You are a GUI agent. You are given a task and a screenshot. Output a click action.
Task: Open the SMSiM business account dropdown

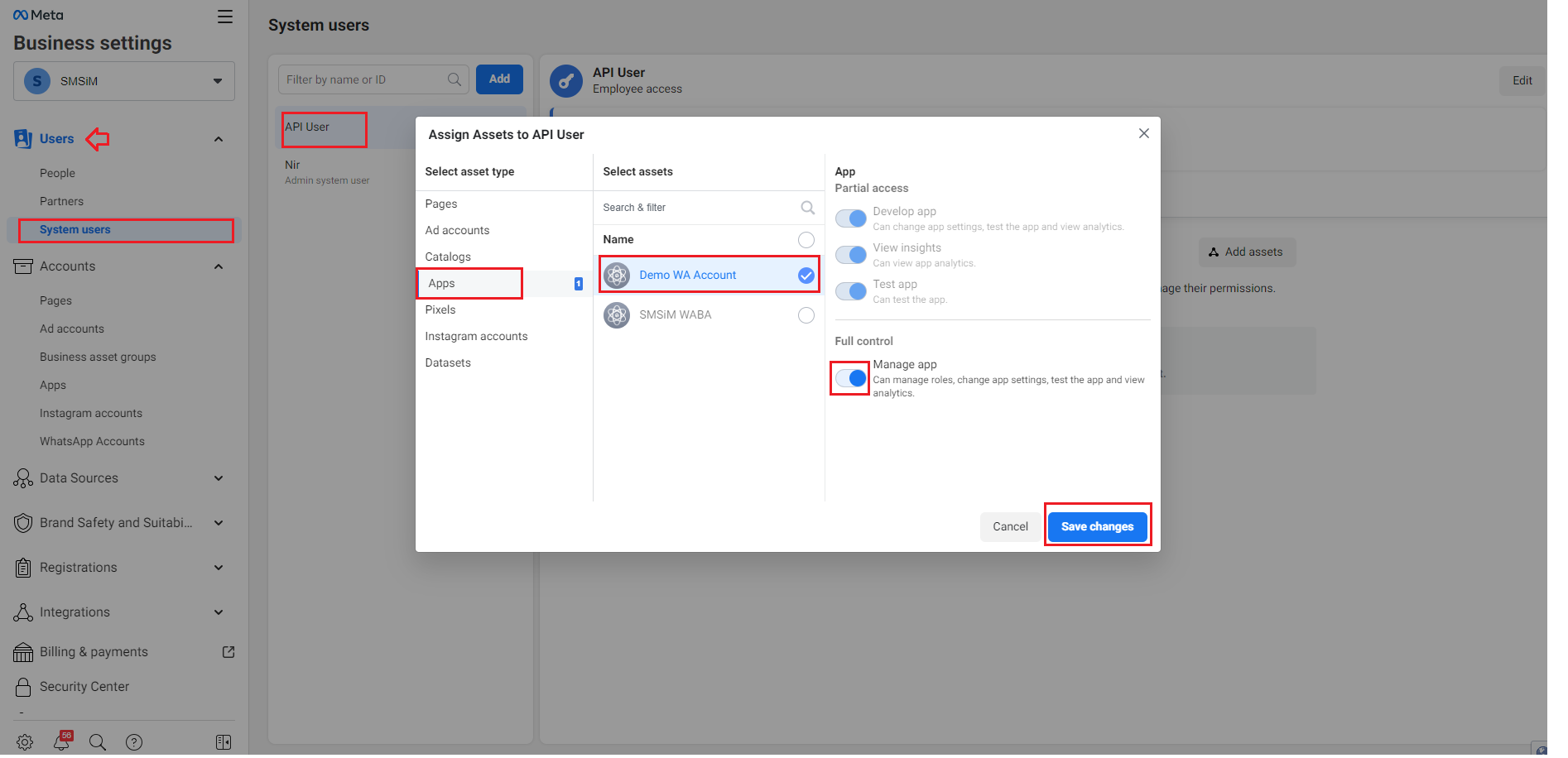coord(124,81)
